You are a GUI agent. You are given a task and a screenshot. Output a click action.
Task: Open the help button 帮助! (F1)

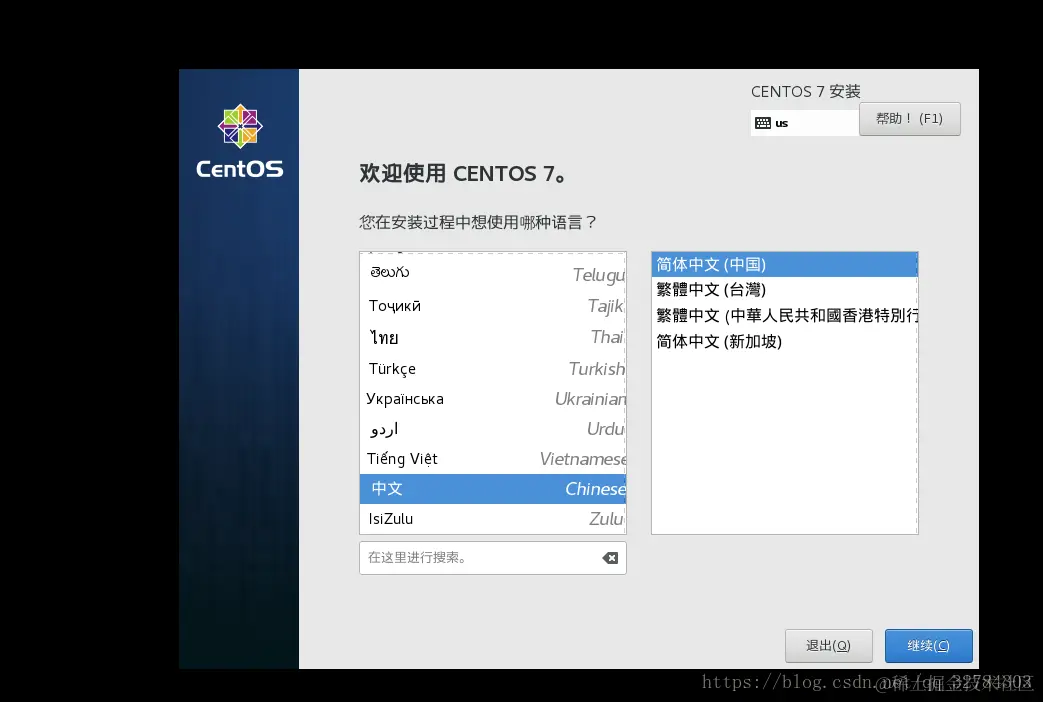point(909,119)
